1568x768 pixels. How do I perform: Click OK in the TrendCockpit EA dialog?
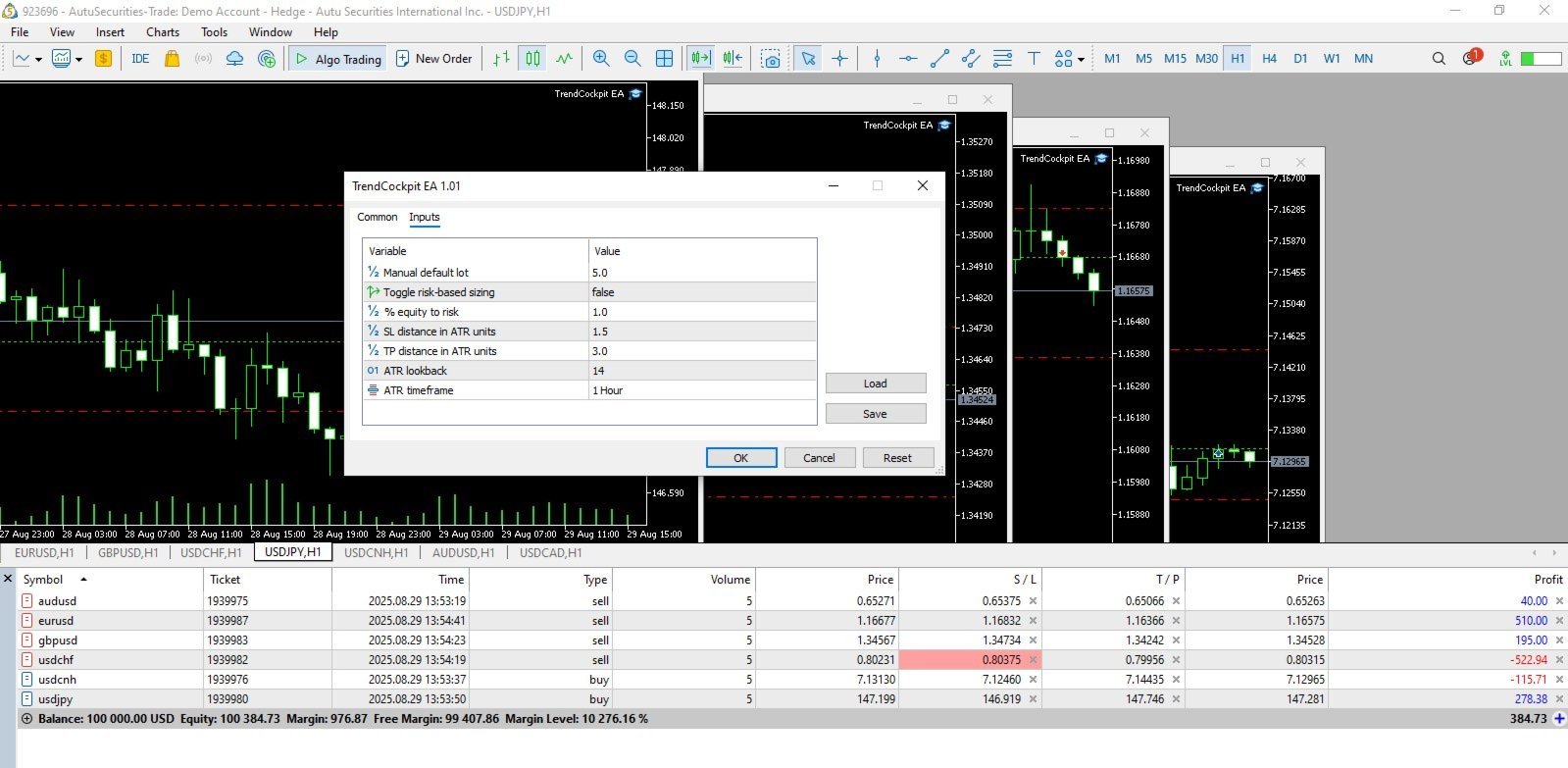click(741, 458)
